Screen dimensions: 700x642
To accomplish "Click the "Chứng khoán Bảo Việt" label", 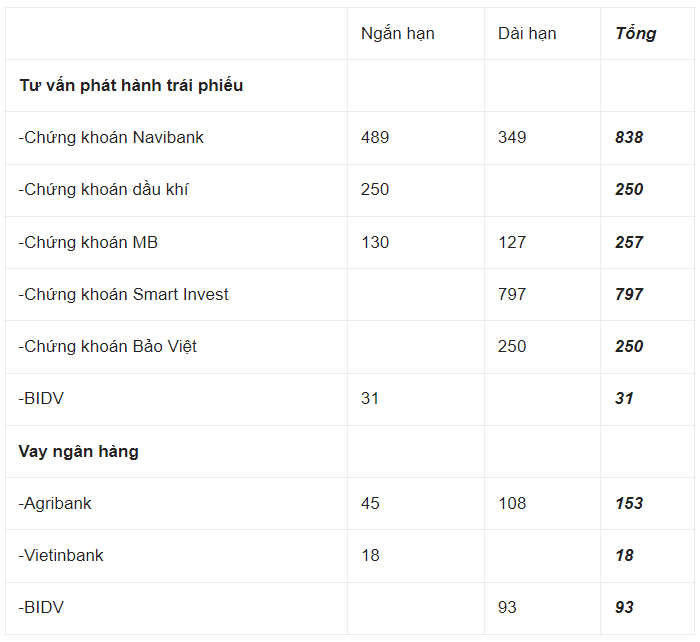I will 107,346.
